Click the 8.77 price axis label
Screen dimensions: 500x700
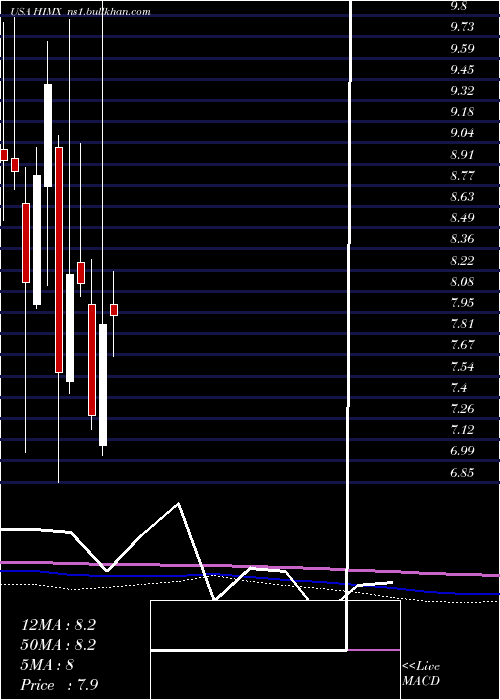[x=462, y=176]
